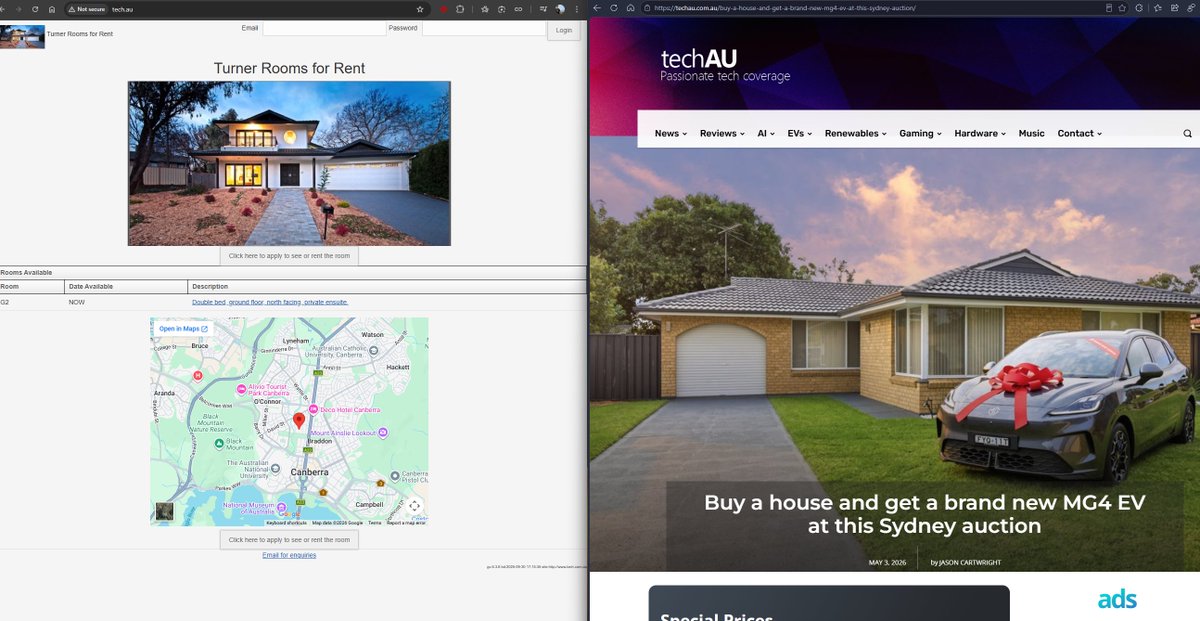The height and width of the screenshot is (621, 1200).
Task: Click the article headline about MG4 EV
Action: [x=924, y=514]
